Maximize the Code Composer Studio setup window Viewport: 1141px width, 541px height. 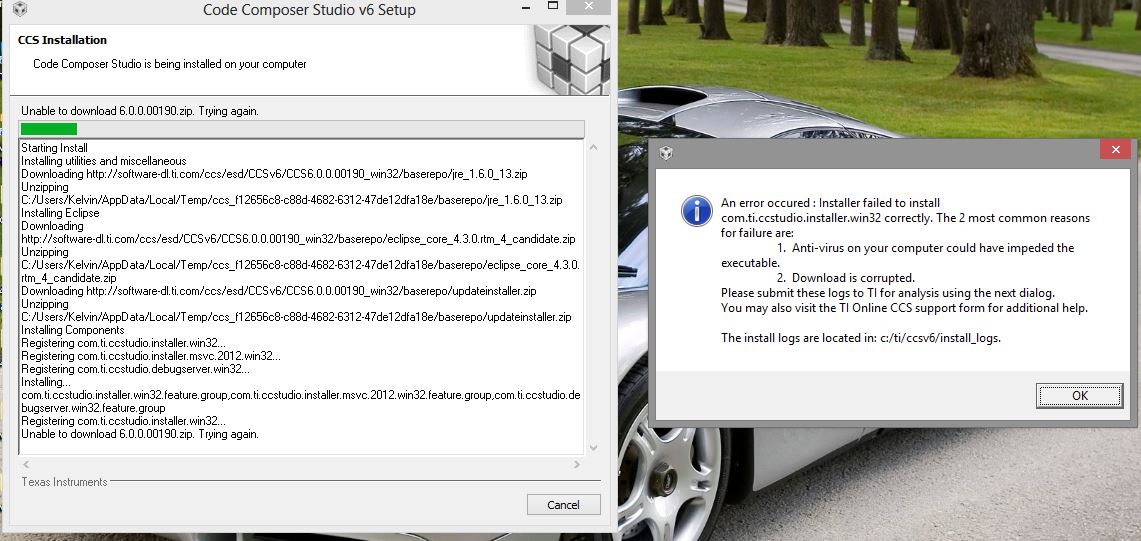click(553, 7)
